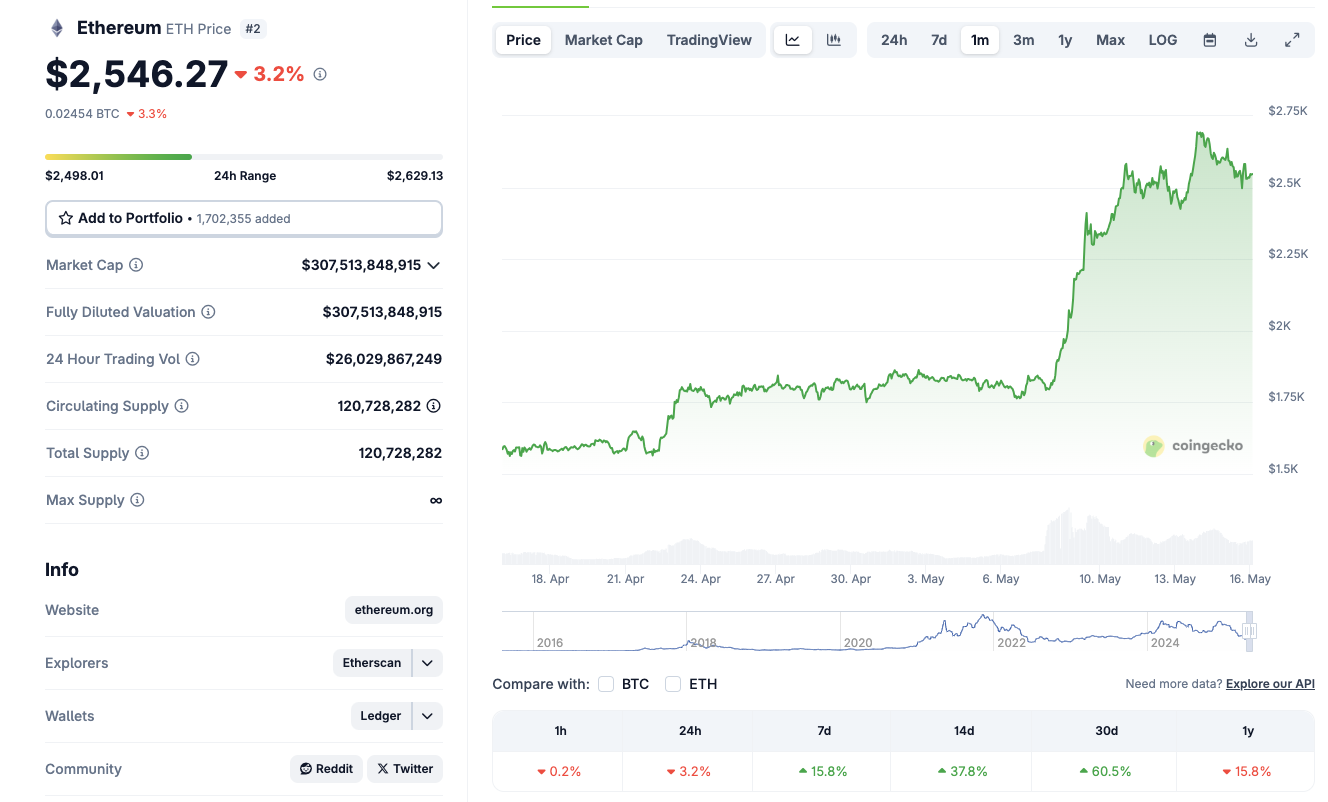Show 24 Hour Trading Vol info tooltip
This screenshot has height=802, width=1328.
point(193,359)
